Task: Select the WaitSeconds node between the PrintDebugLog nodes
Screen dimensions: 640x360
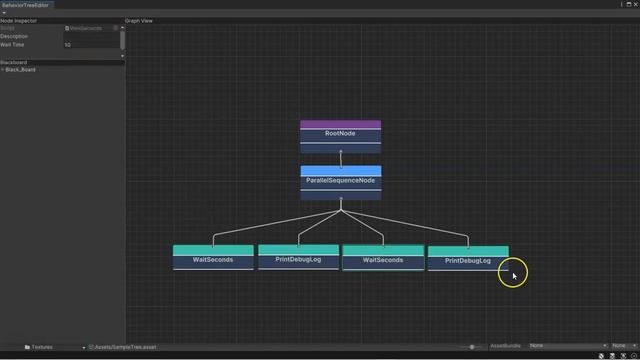Action: click(x=383, y=258)
